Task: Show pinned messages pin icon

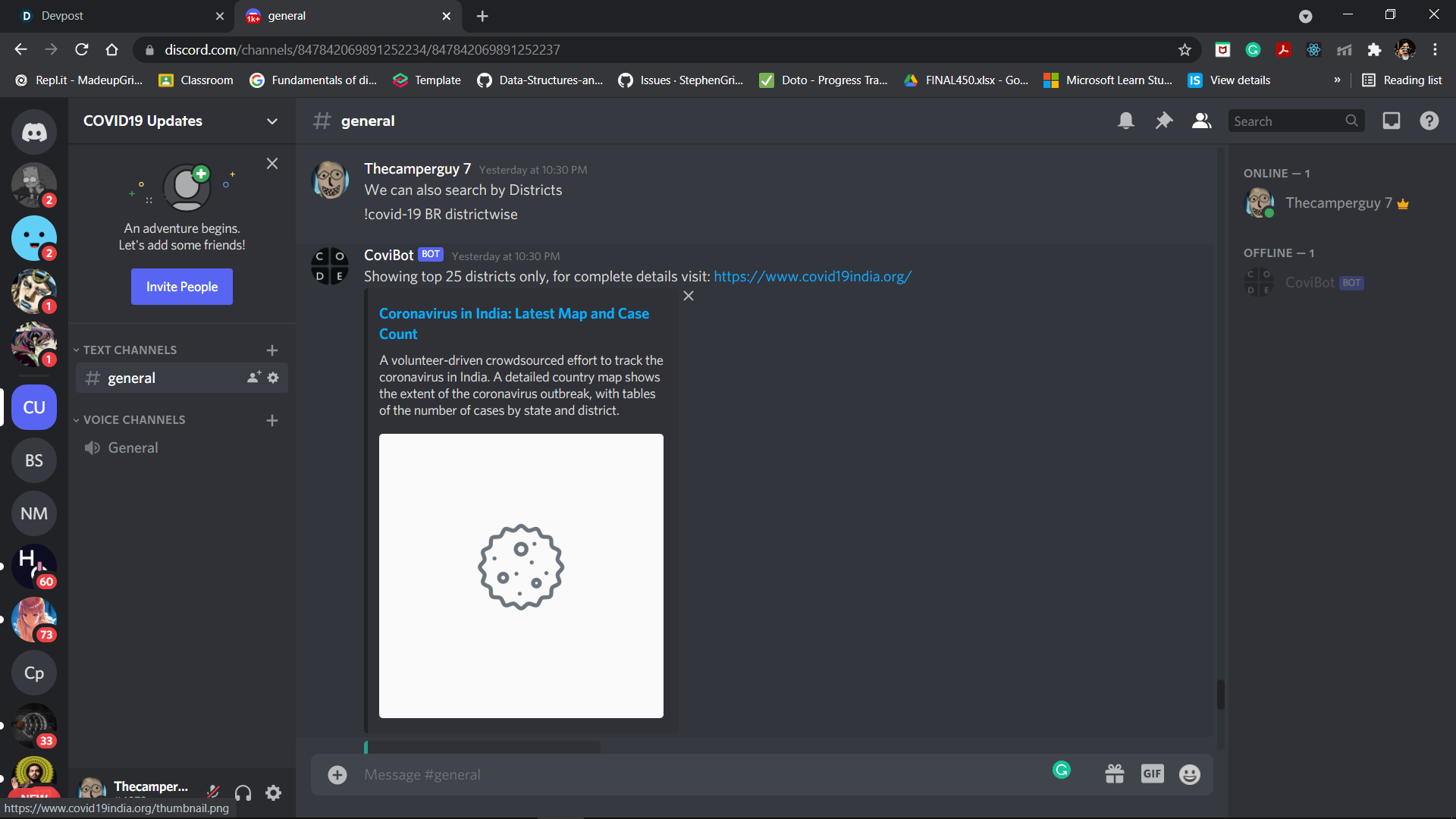Action: (x=1164, y=121)
